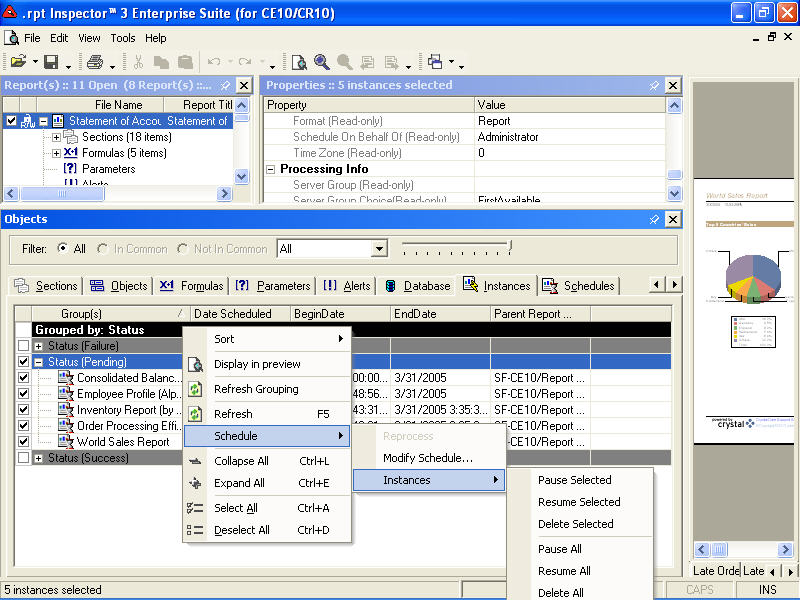Click the document icon left of File menu
Image resolution: width=800 pixels, height=600 pixels.
click(11, 38)
